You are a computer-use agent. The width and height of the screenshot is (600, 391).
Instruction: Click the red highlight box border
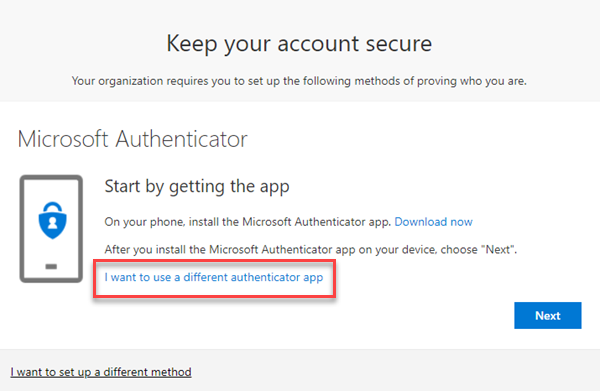(214, 261)
